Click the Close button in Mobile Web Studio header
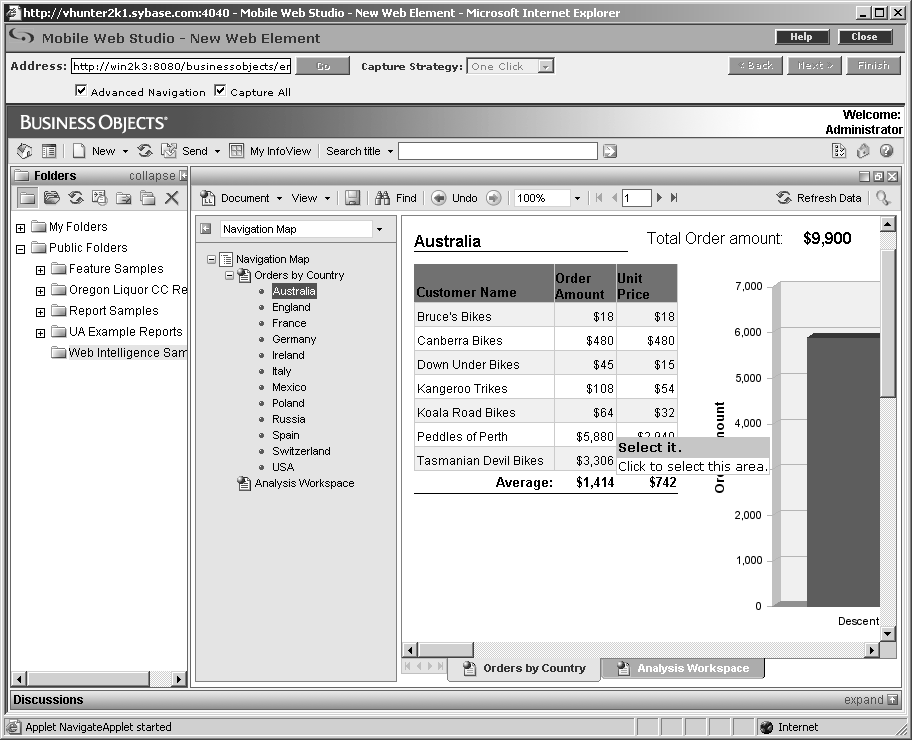Screen dimensions: 912x740 click(864, 37)
